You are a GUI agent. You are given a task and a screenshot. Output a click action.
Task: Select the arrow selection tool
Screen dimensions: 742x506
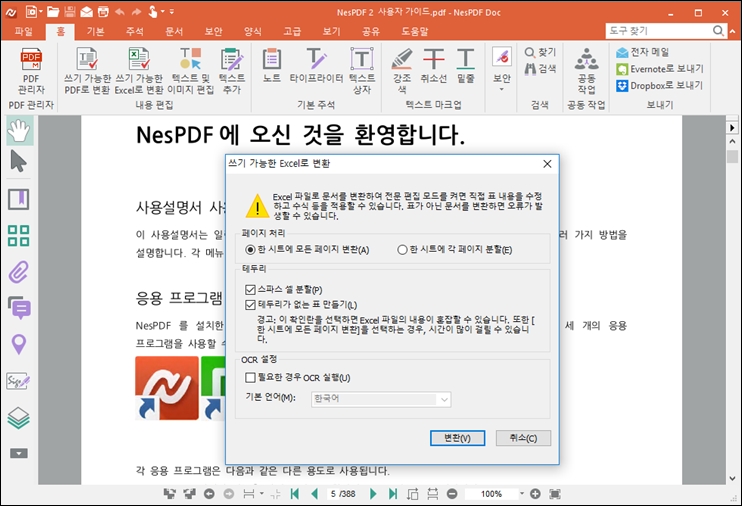[x=19, y=161]
